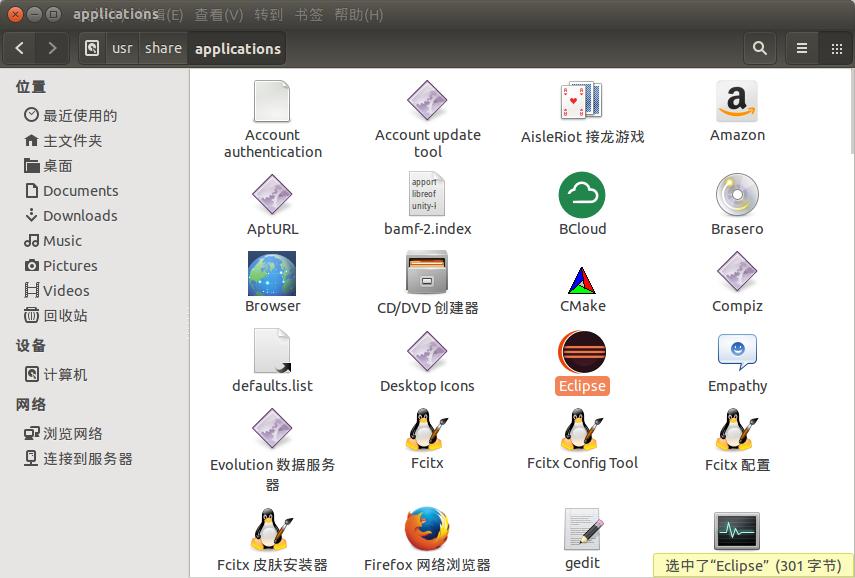Click the Brasero file name label
This screenshot has width=855, height=578.
coord(737,228)
